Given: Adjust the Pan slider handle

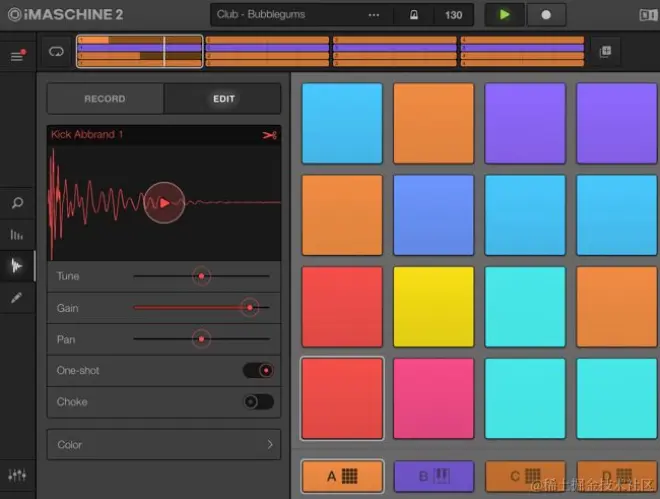Looking at the screenshot, I should click(202, 339).
